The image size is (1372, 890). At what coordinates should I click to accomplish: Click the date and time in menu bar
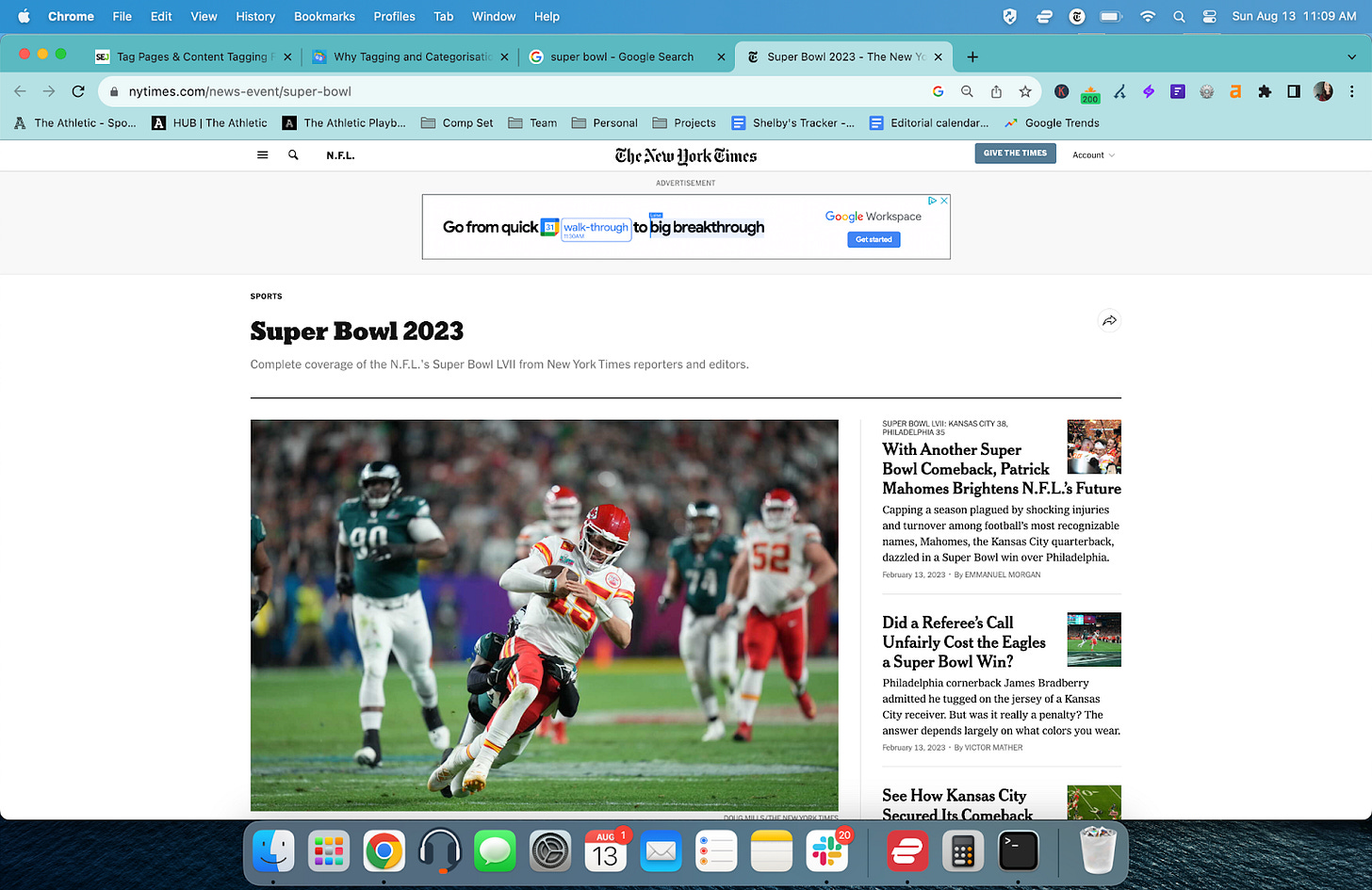(1294, 16)
